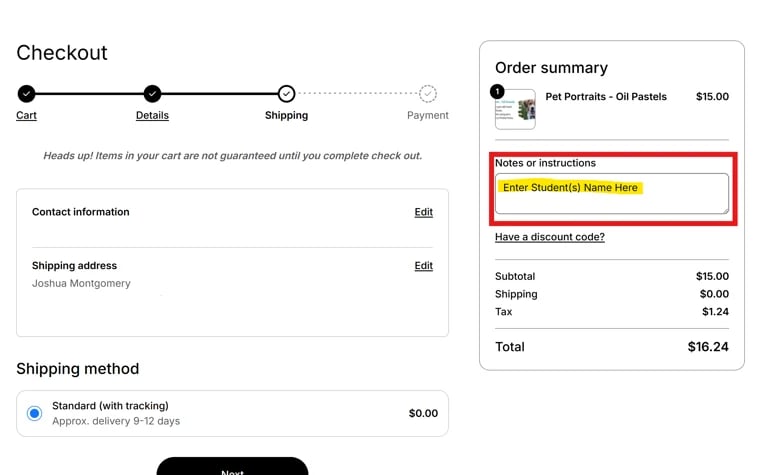Screen dimensions: 768x475
Task: Click into the Notes or instructions field
Action: [x=612, y=193]
